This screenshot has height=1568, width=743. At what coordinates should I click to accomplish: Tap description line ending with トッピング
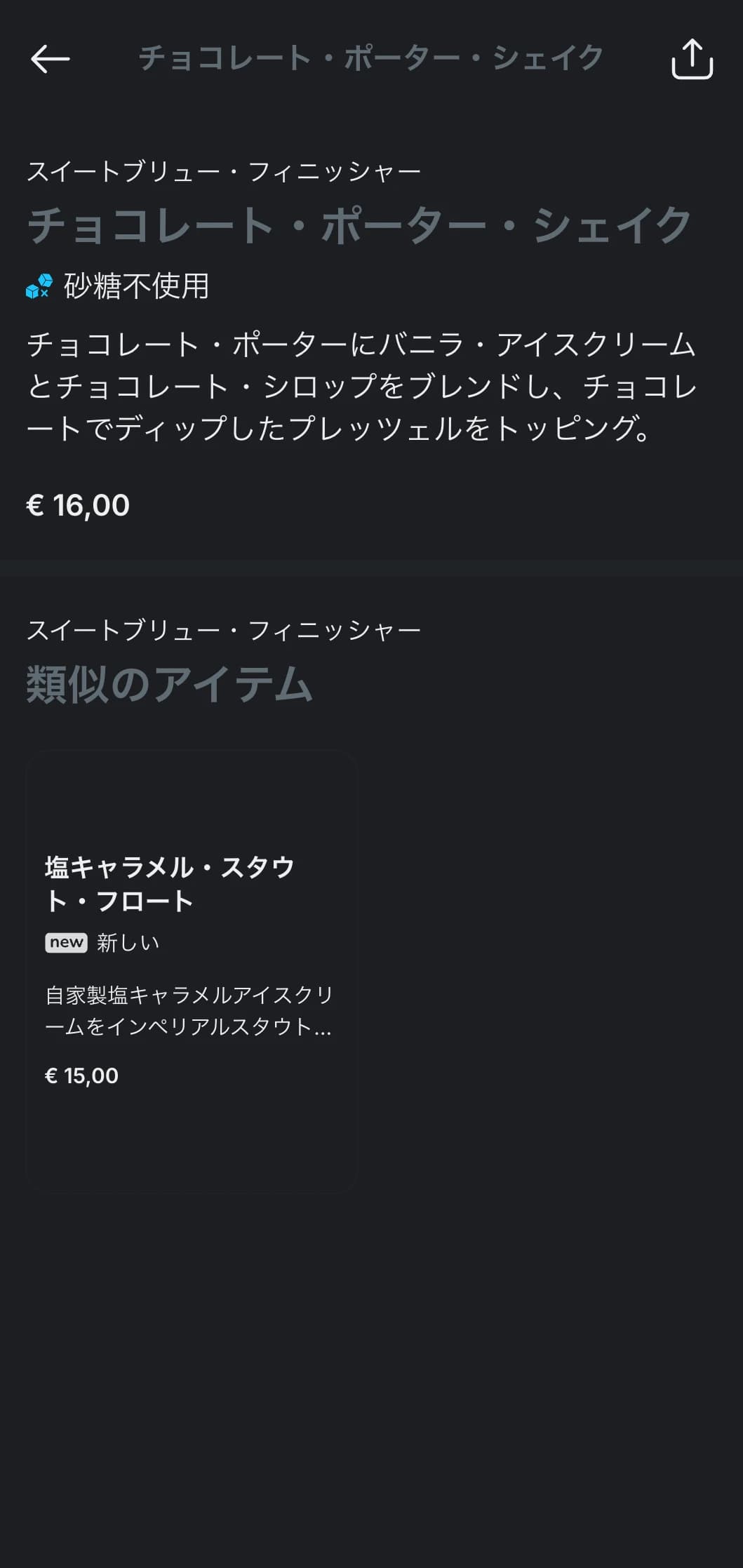coord(340,429)
